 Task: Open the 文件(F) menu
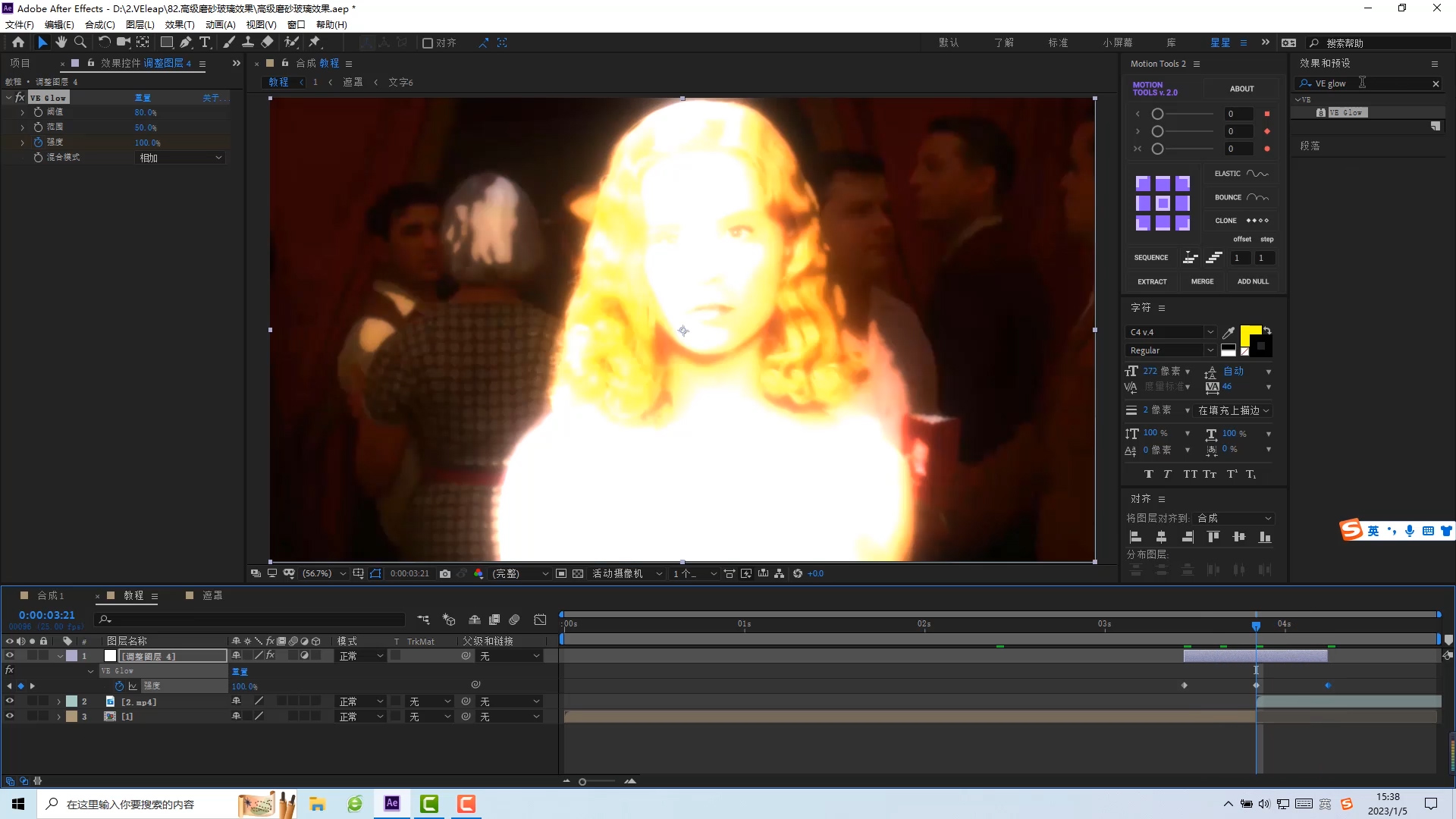click(20, 24)
